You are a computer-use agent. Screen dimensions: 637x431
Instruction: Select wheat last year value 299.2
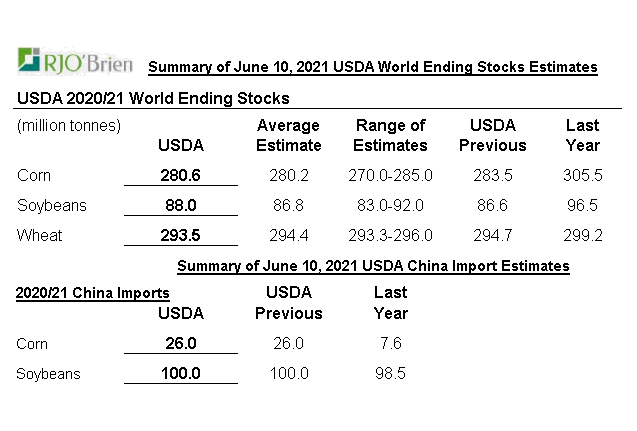[x=583, y=236]
